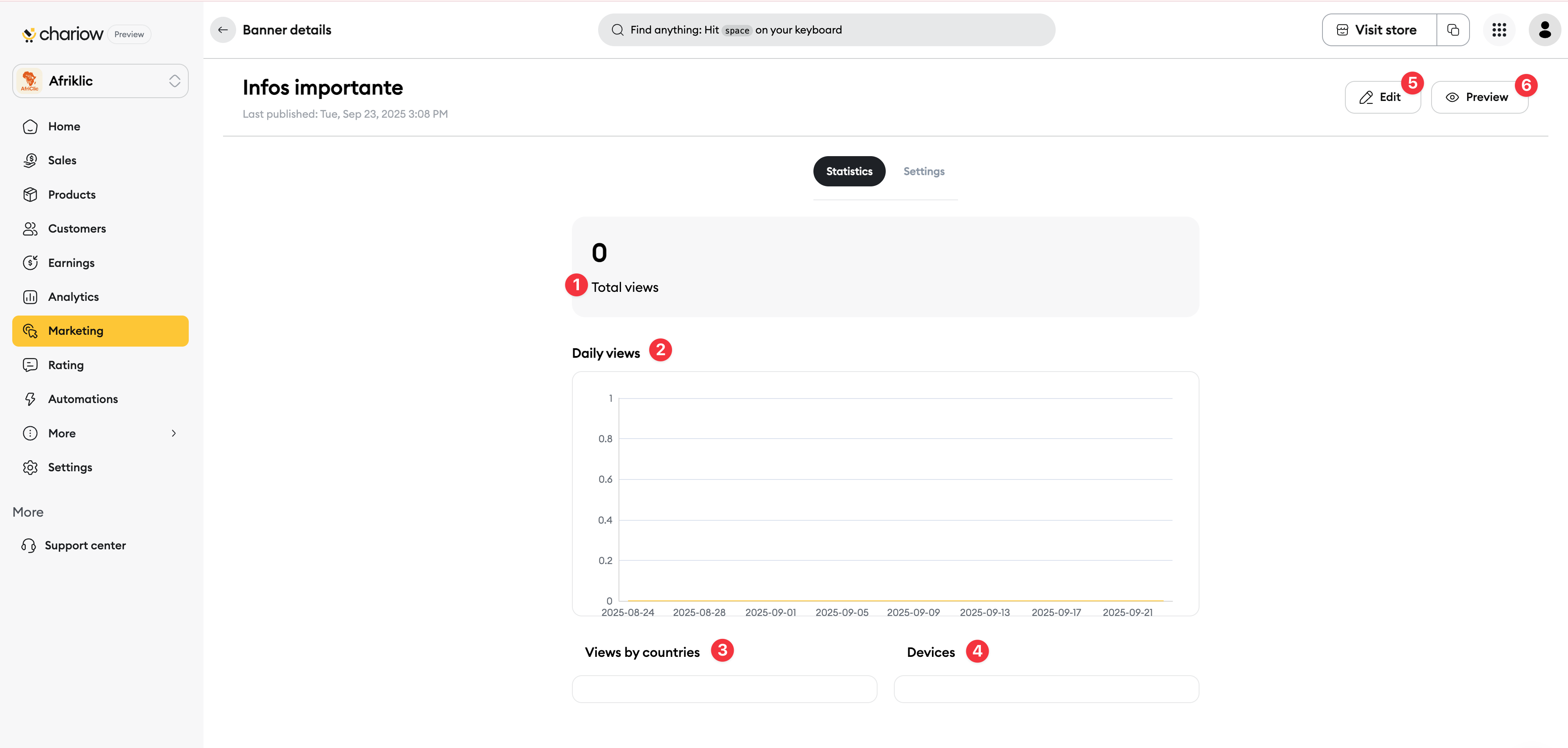The height and width of the screenshot is (748, 1568).
Task: Open the Rating page
Action: coord(101,365)
